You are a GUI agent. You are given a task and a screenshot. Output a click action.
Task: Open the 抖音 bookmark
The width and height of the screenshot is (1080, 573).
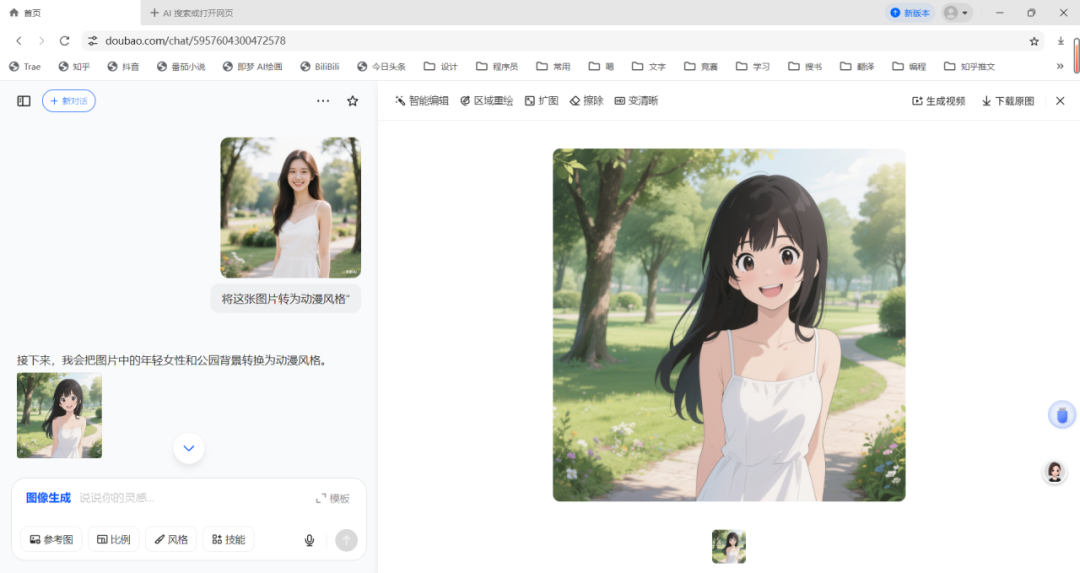(123, 66)
